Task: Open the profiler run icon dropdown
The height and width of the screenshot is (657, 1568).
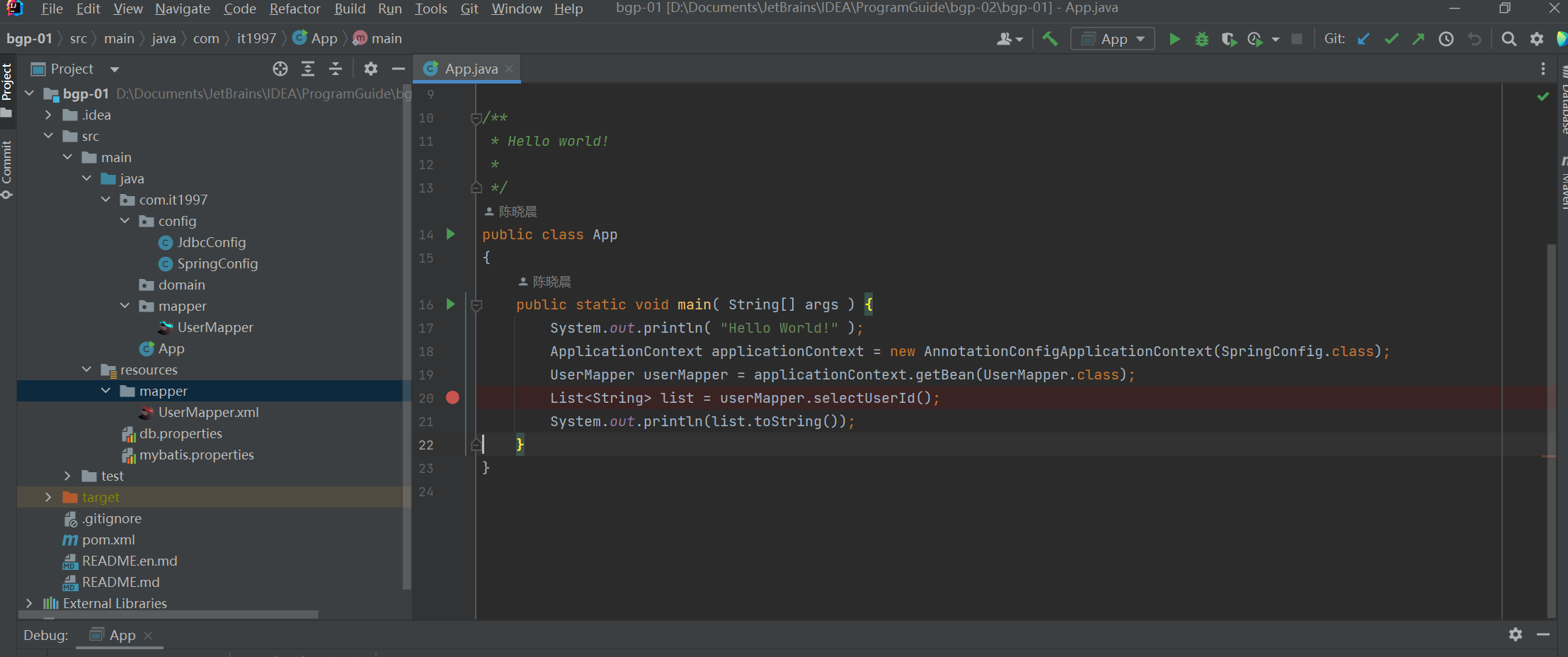Action: 1276,40
